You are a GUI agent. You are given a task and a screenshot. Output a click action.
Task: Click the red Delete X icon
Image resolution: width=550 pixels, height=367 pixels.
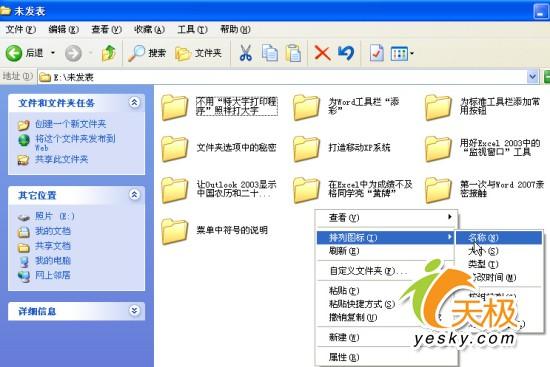pyautogui.click(x=322, y=54)
